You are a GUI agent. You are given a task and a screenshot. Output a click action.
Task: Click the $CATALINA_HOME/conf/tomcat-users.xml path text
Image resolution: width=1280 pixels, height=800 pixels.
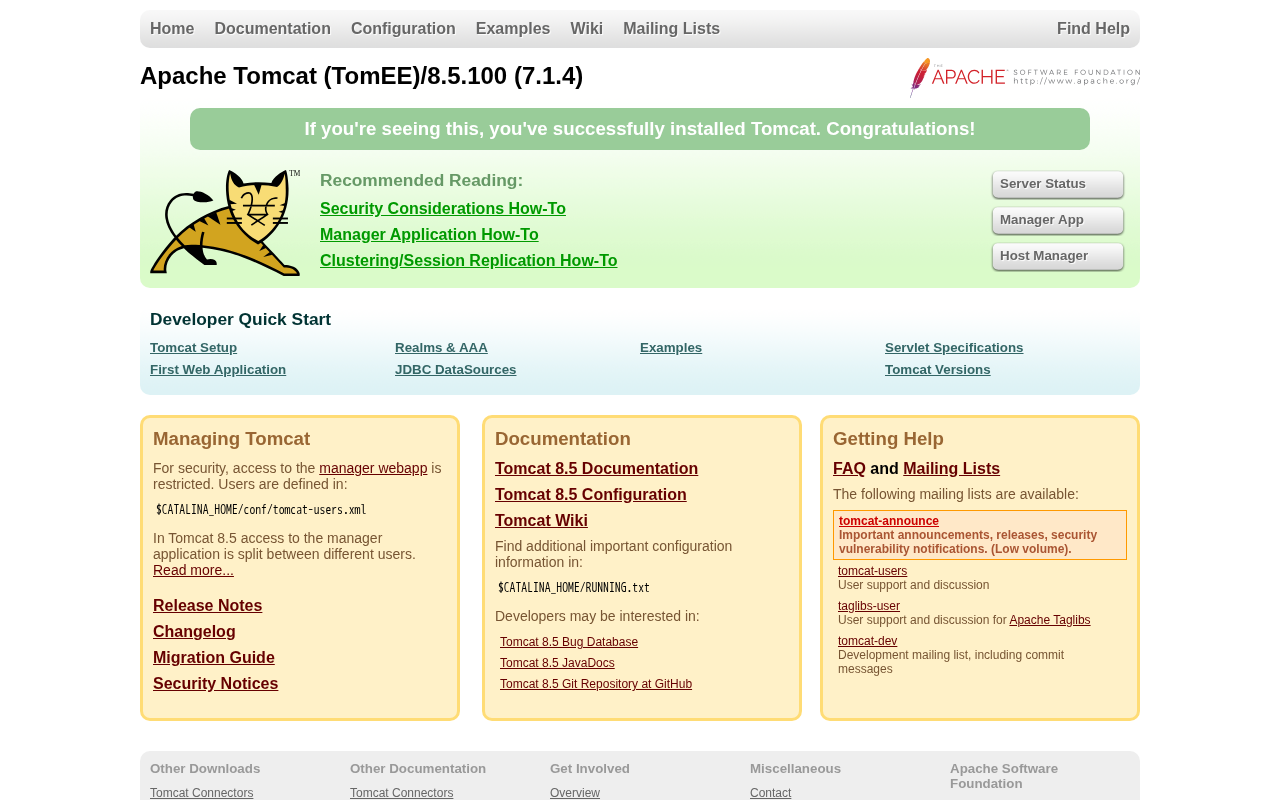point(261,510)
